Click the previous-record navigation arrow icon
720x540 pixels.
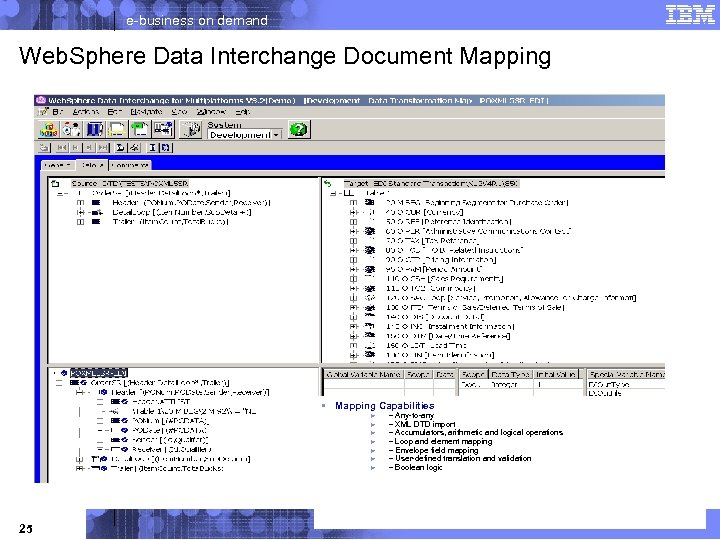(x=76, y=147)
